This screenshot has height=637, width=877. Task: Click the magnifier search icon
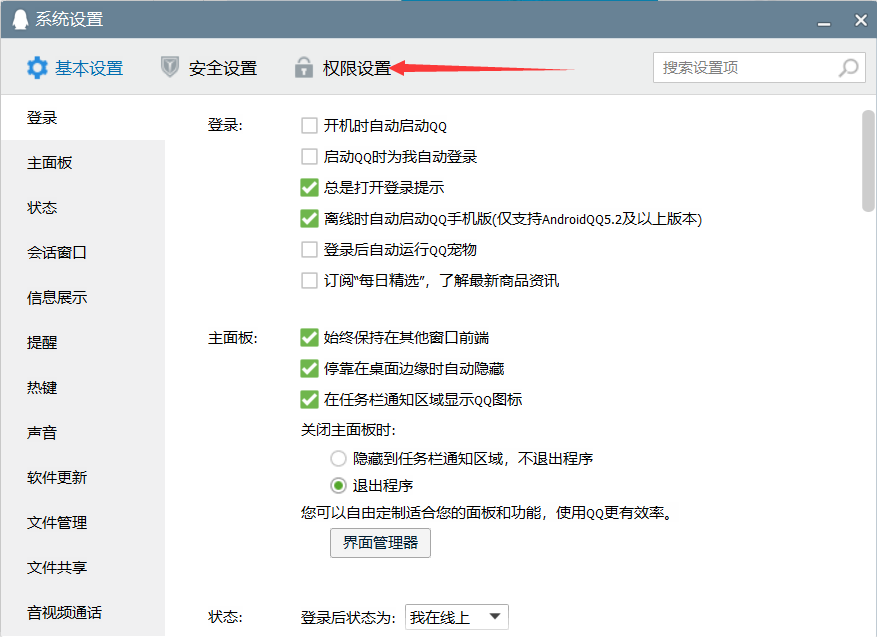(x=848, y=68)
